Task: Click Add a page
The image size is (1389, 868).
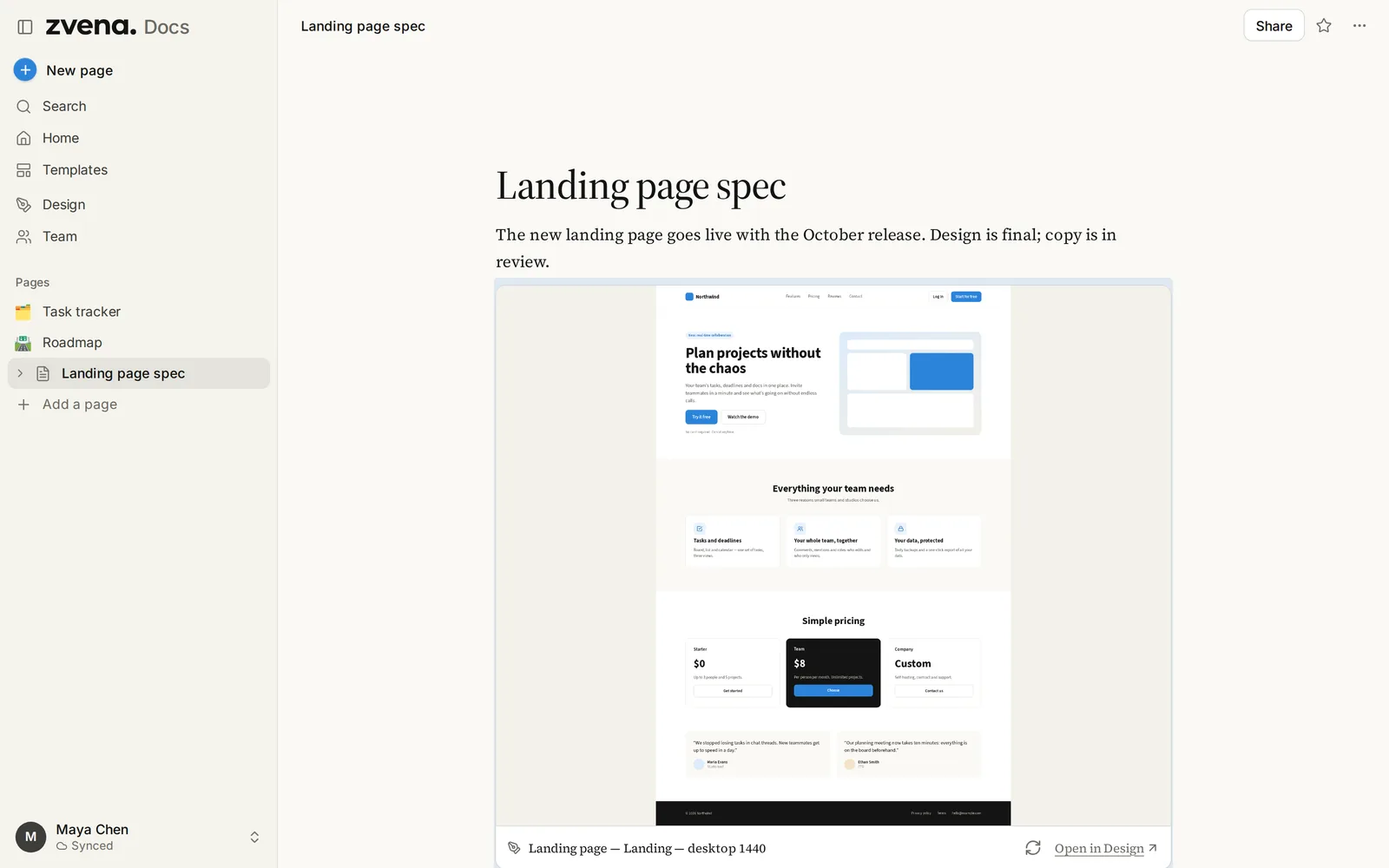Action: pos(139,404)
